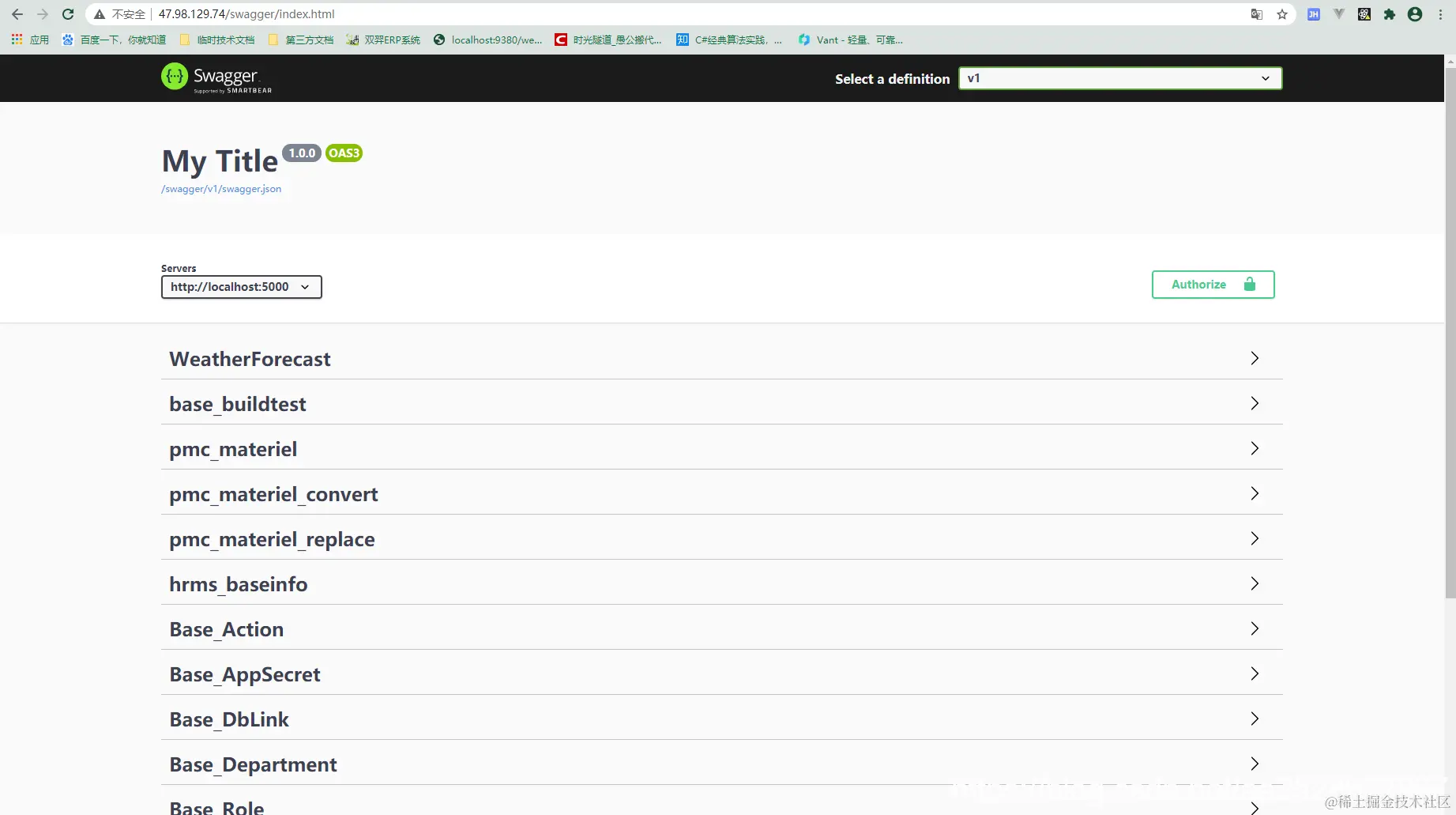
Task: Reload the Swagger page
Action: (x=68, y=14)
